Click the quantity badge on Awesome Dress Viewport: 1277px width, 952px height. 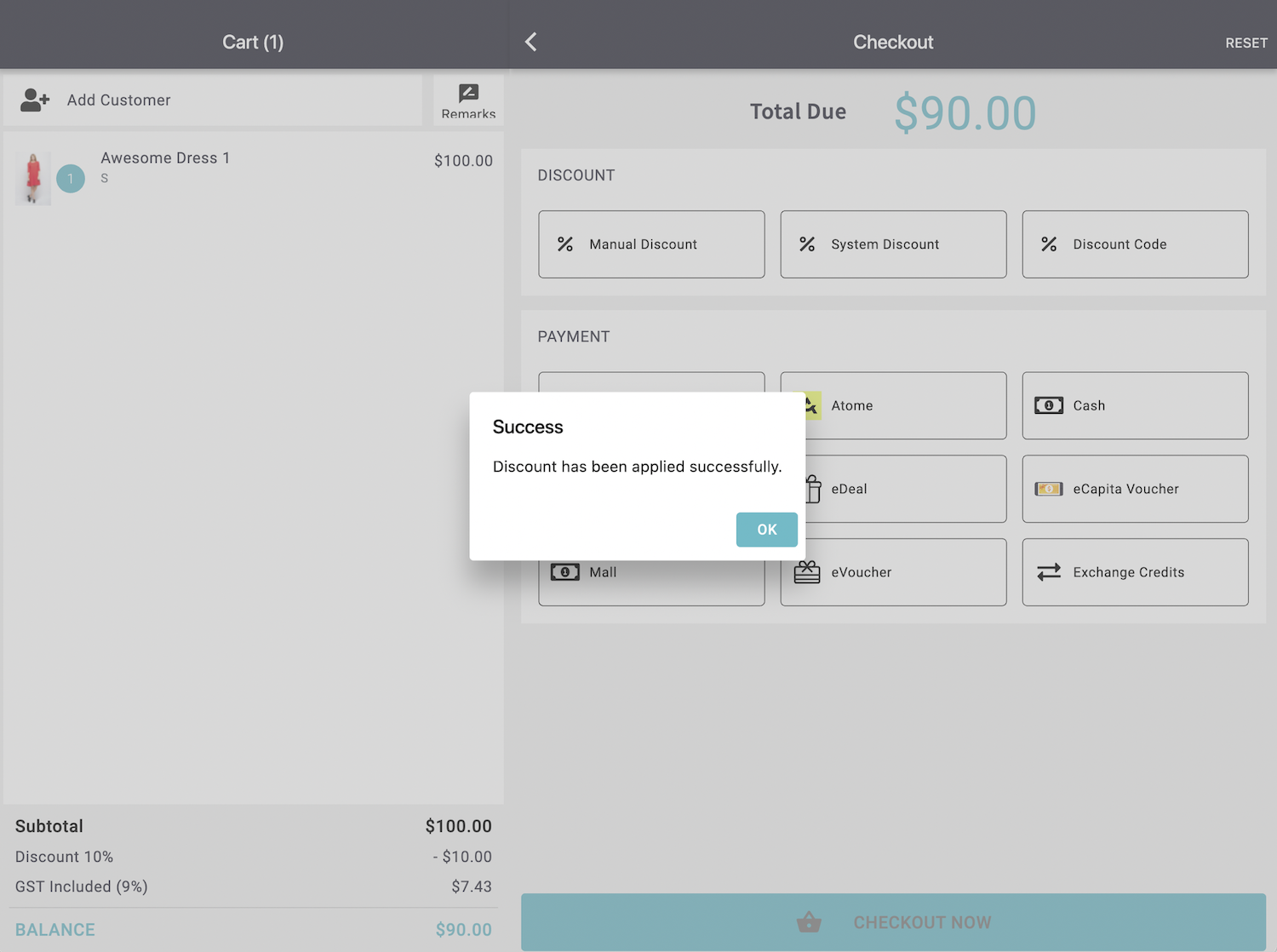point(71,179)
